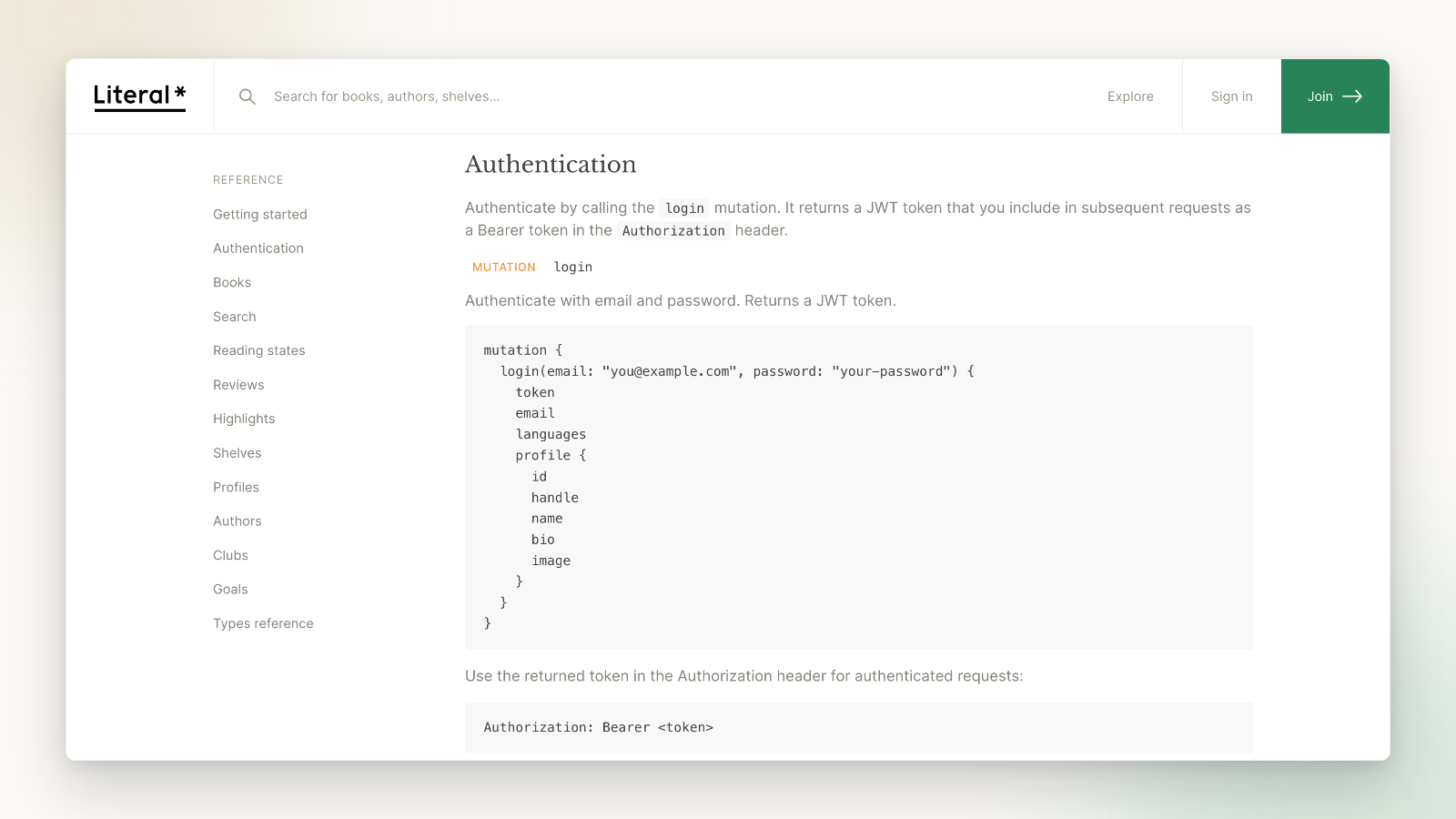Click the search magnifier icon
The height and width of the screenshot is (819, 1456).
click(247, 96)
